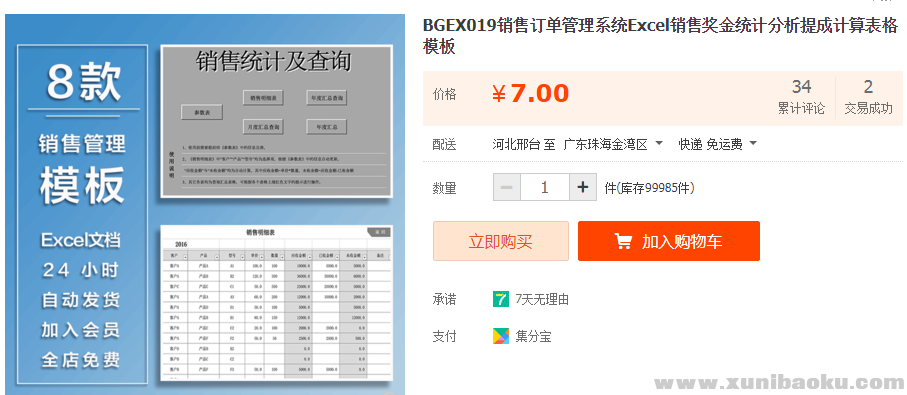Increase quantity with the plus button

[x=582, y=187]
